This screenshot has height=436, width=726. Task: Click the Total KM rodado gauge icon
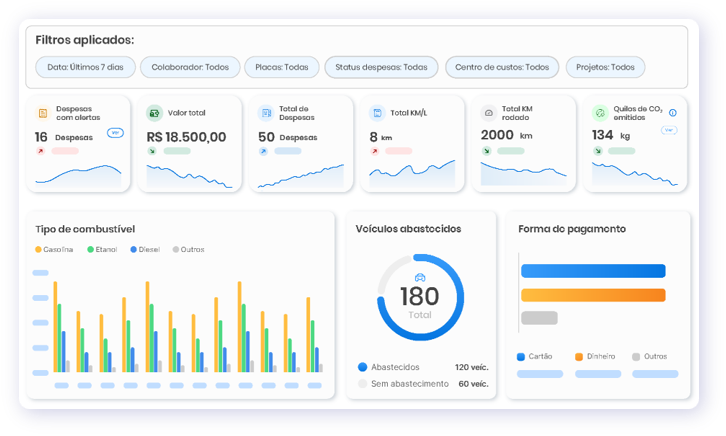489,113
